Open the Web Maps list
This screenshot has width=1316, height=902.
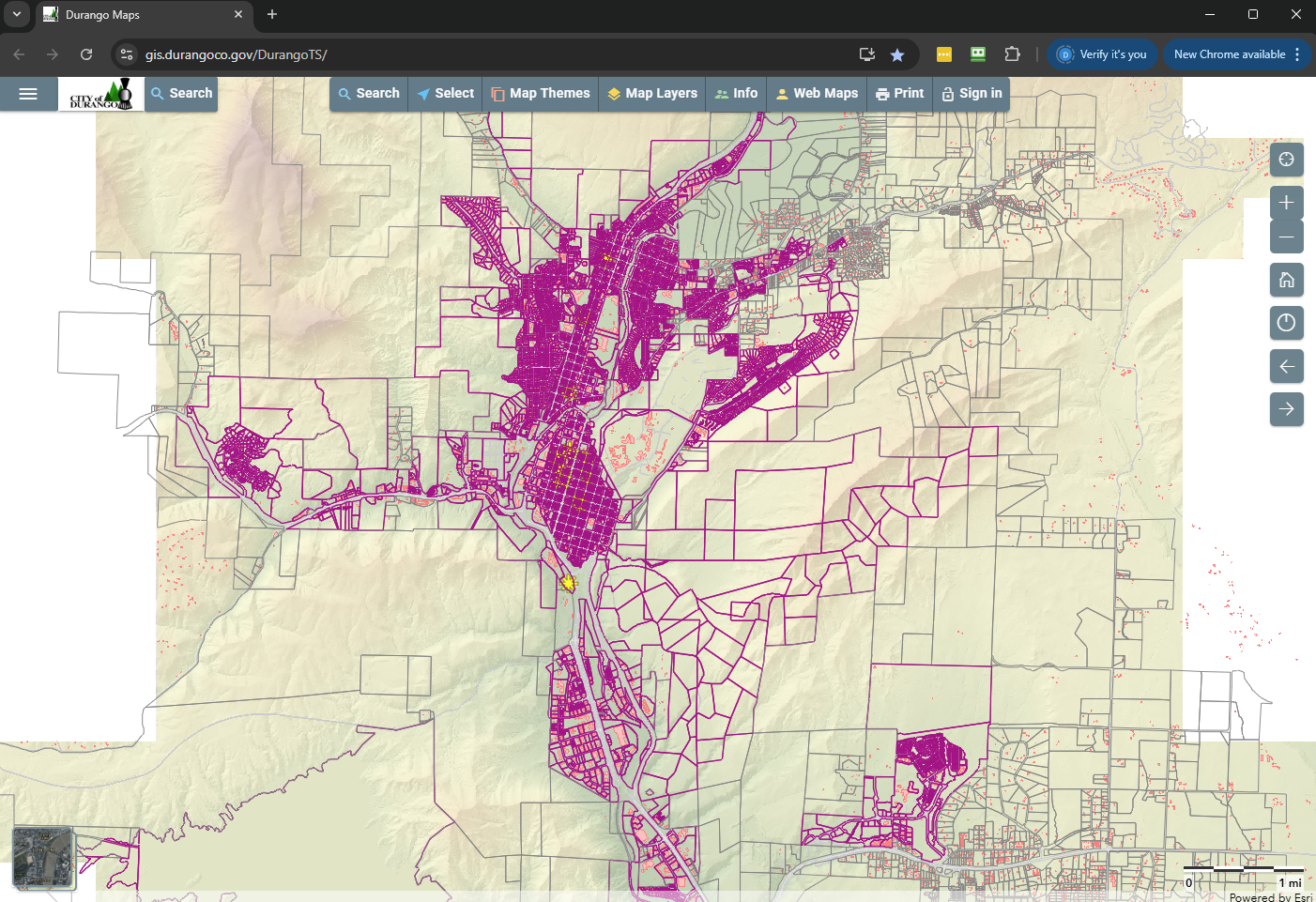pyautogui.click(x=816, y=94)
